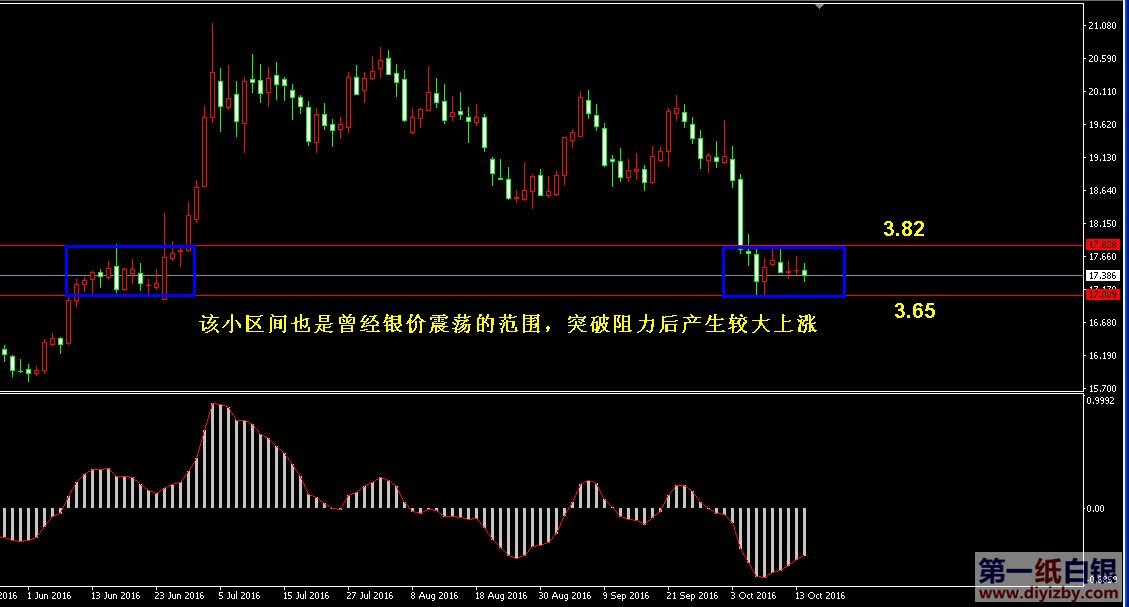Click the red 17.089 support price tag
The image size is (1129, 607).
click(x=1102, y=295)
